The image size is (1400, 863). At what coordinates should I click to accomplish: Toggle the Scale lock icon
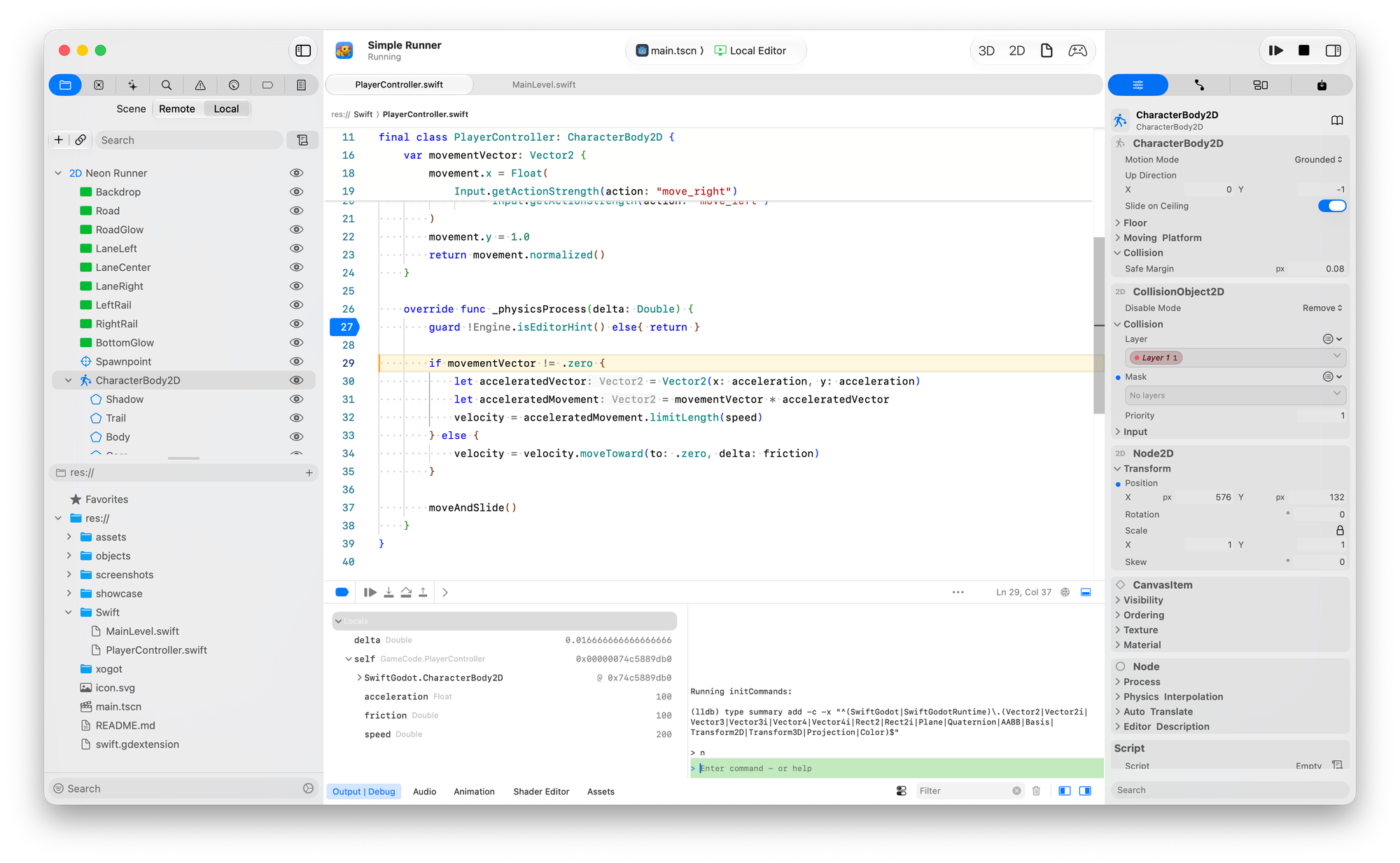coord(1340,531)
